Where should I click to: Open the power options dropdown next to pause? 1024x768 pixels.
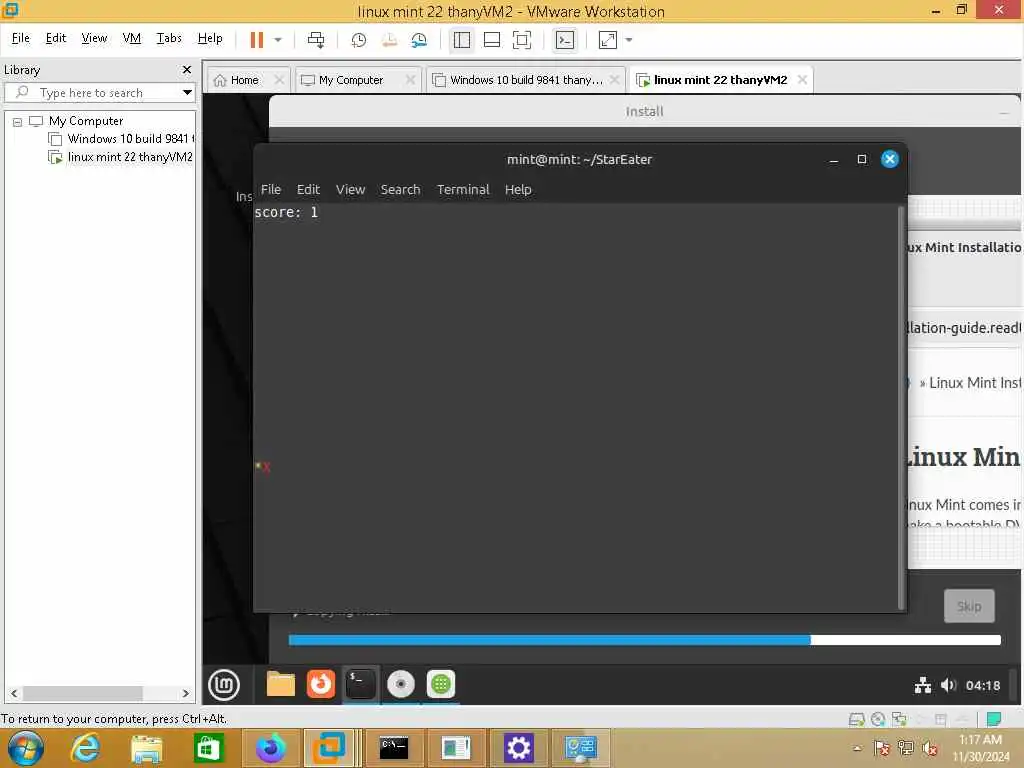click(x=278, y=40)
